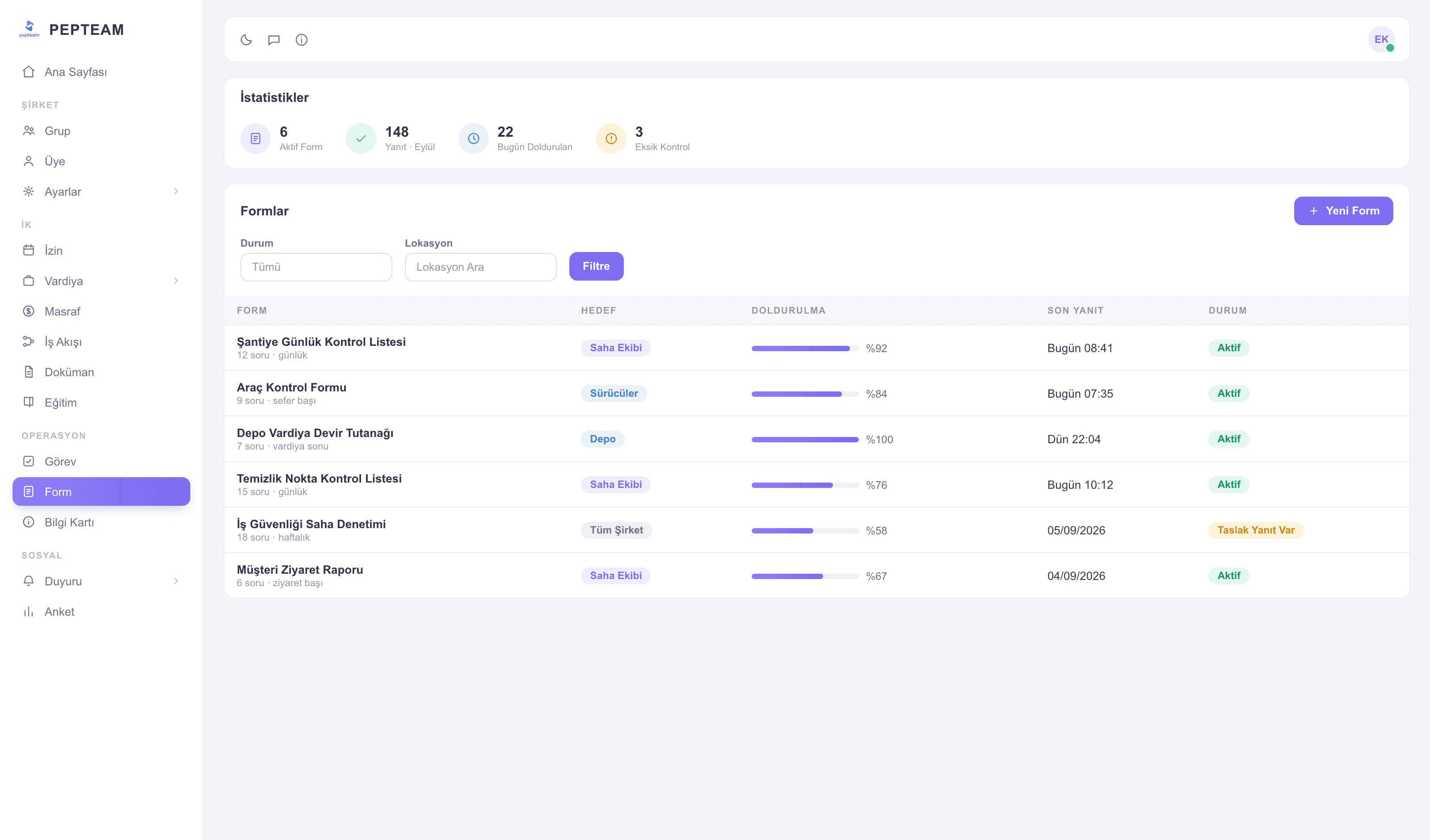Click the Eğitim book icon
1430x840 pixels.
(28, 403)
